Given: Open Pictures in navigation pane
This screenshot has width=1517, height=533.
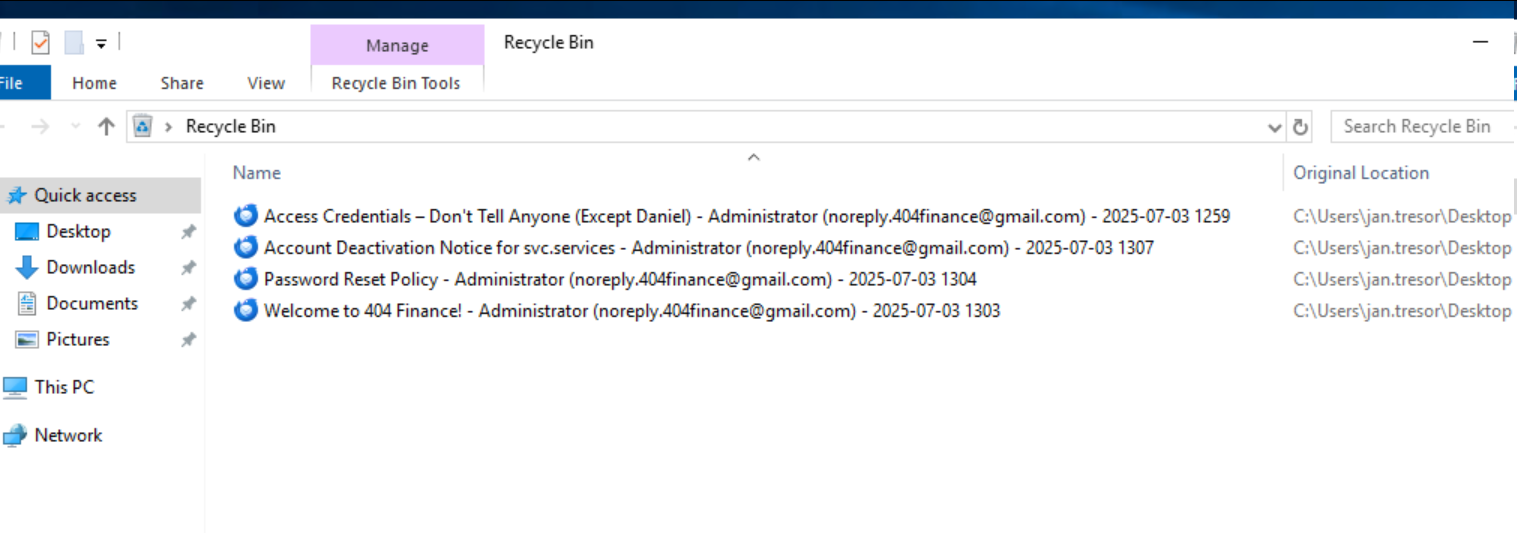Looking at the screenshot, I should pyautogui.click(x=78, y=339).
